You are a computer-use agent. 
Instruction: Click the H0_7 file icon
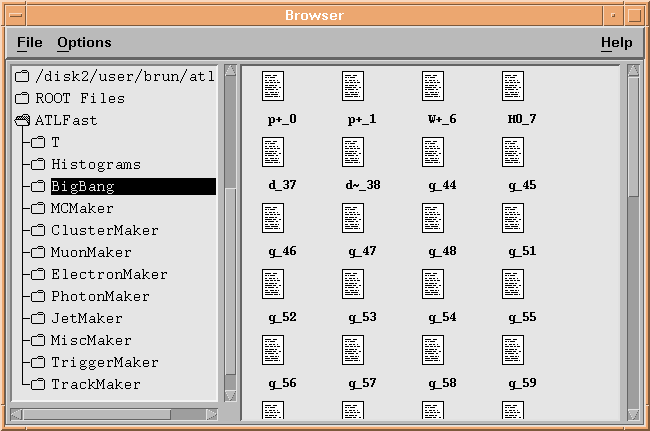pyautogui.click(x=513, y=87)
